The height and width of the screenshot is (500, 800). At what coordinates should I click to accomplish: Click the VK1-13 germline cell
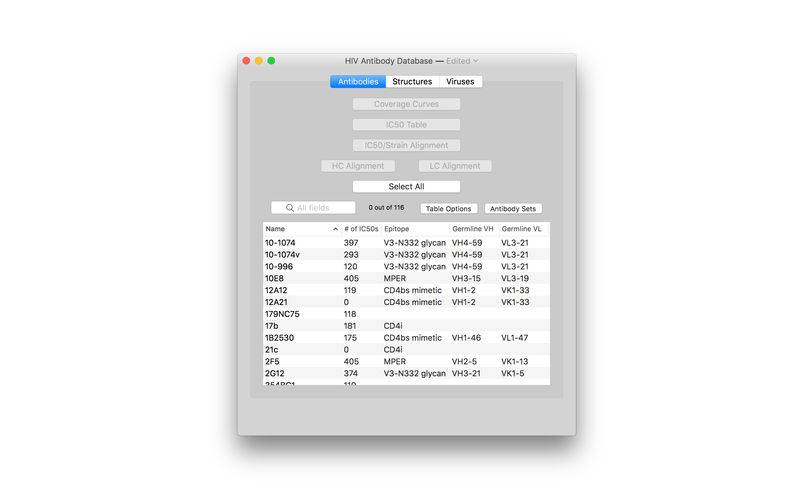[x=515, y=361]
